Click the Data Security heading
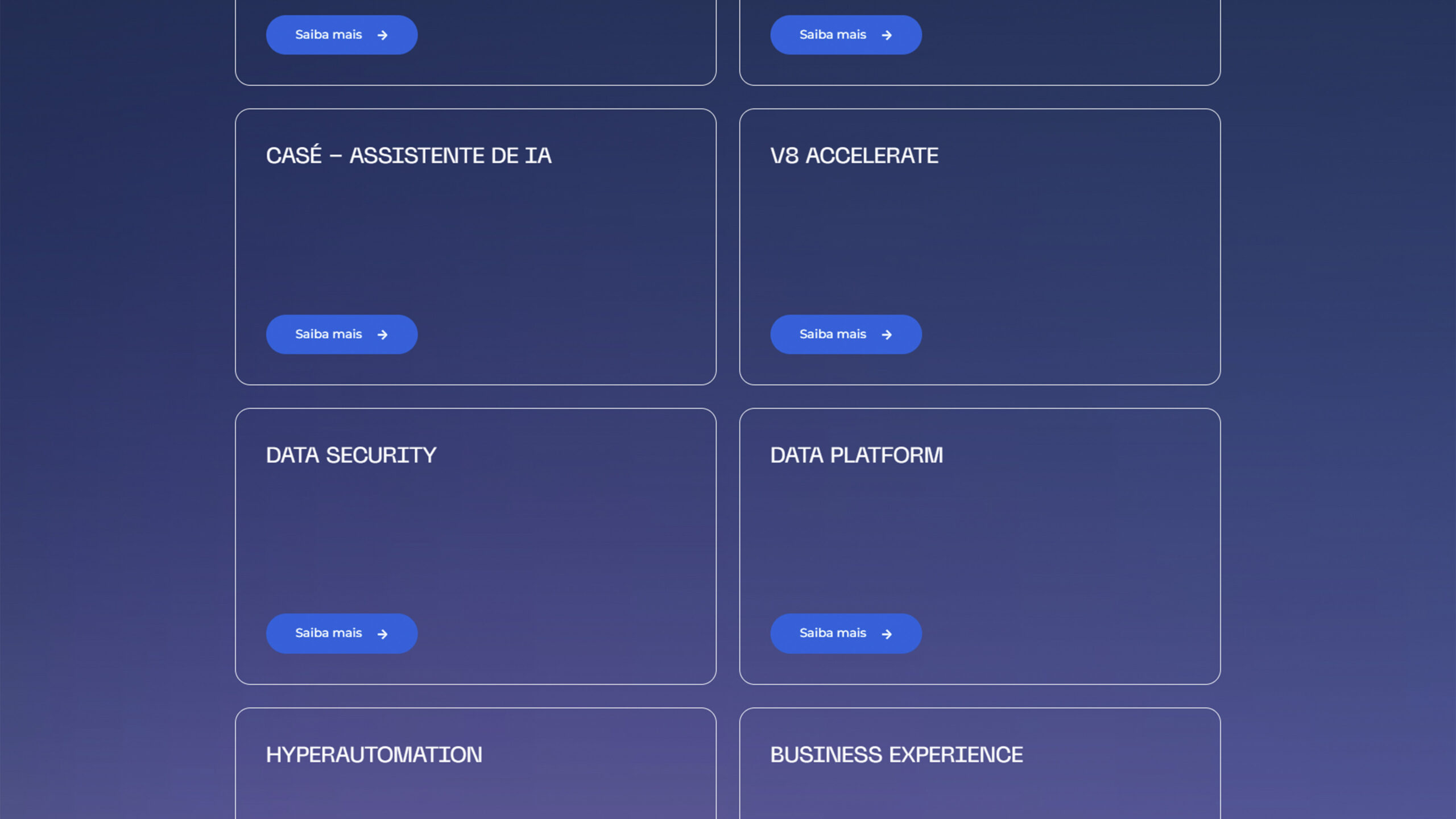This screenshot has height=819, width=1456. point(351,455)
